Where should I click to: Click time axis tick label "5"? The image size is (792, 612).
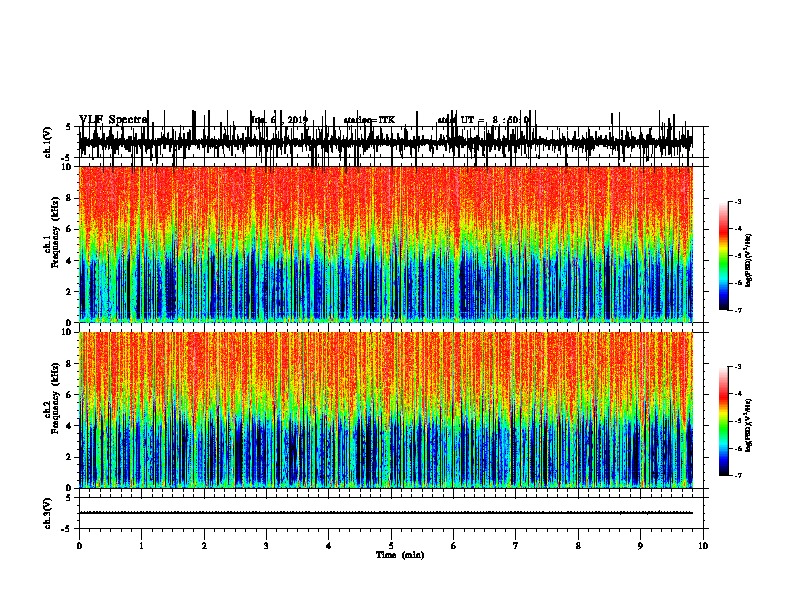pos(391,546)
